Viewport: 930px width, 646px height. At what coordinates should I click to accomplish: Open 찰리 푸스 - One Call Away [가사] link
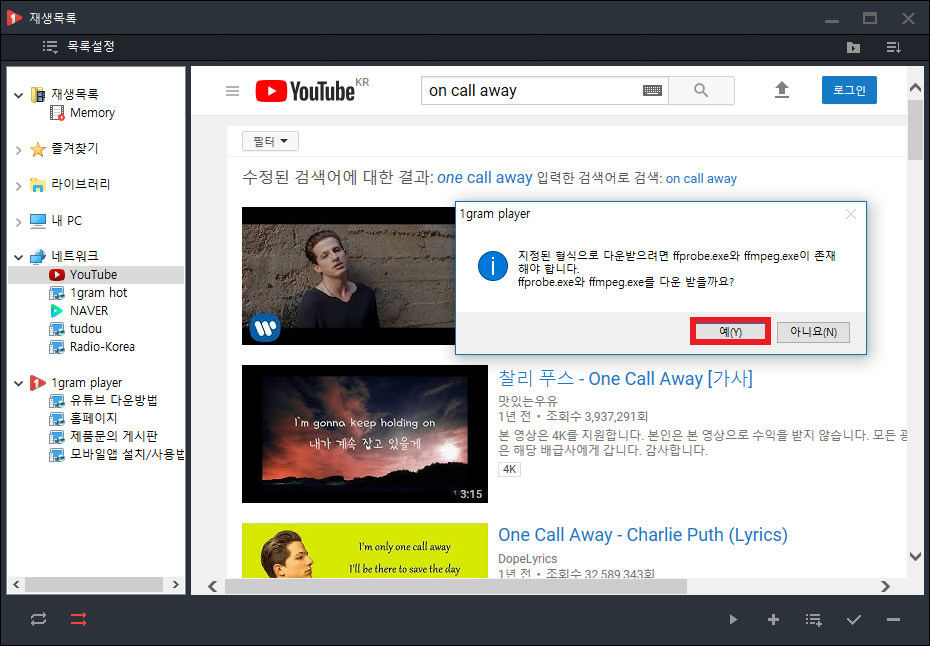[x=625, y=378]
